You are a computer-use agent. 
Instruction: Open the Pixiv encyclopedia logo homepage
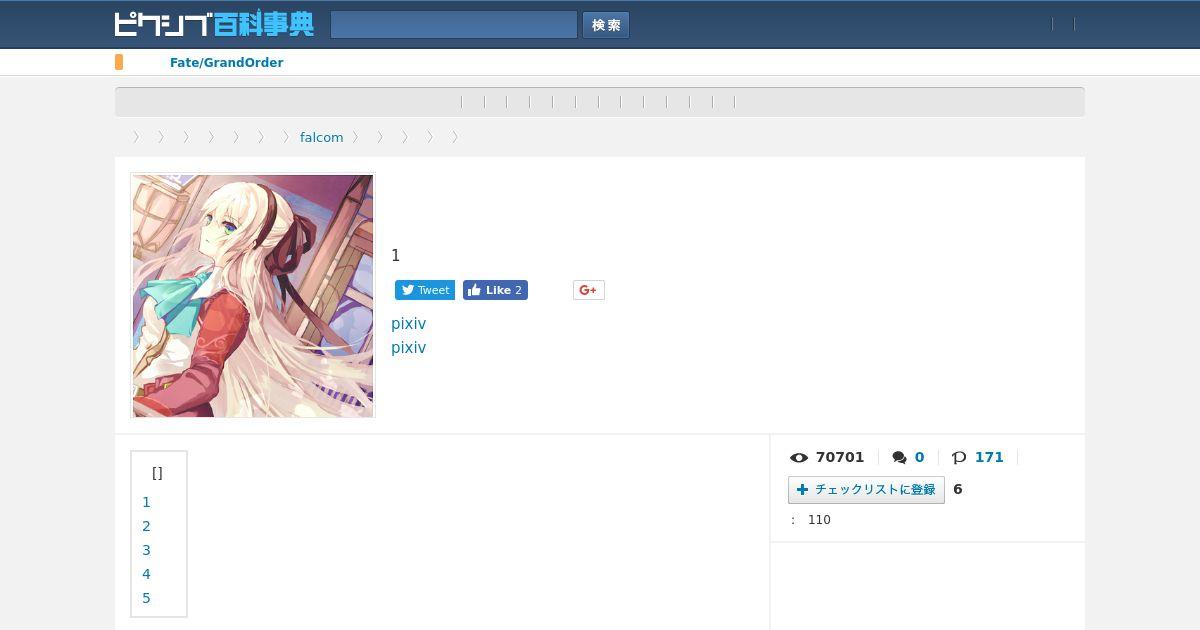click(214, 24)
